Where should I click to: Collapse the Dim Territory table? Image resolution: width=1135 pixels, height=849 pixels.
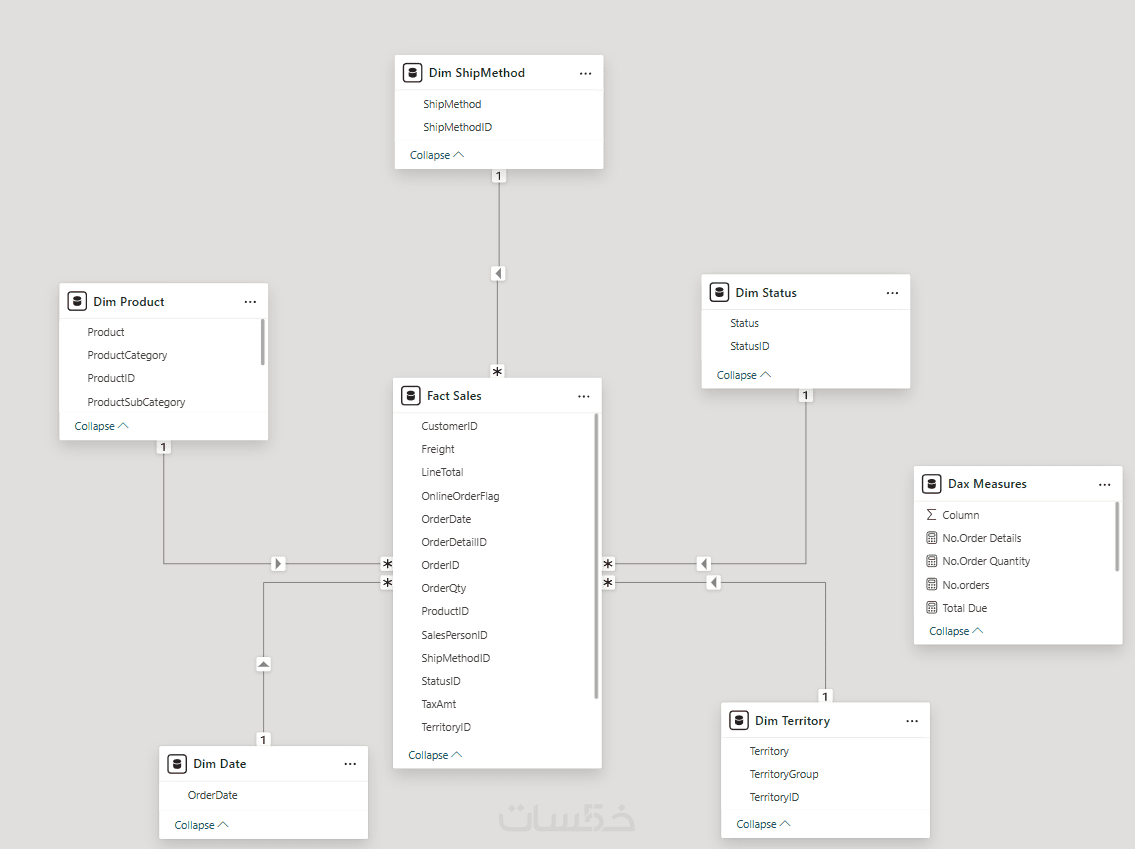[x=763, y=824]
